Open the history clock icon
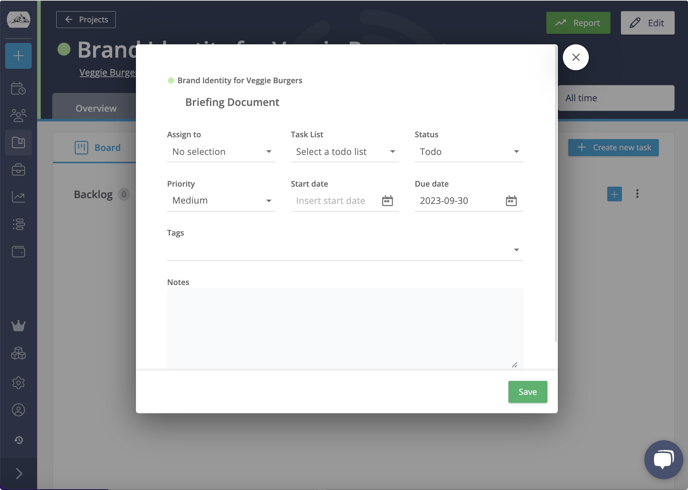The image size is (688, 490). 18,440
